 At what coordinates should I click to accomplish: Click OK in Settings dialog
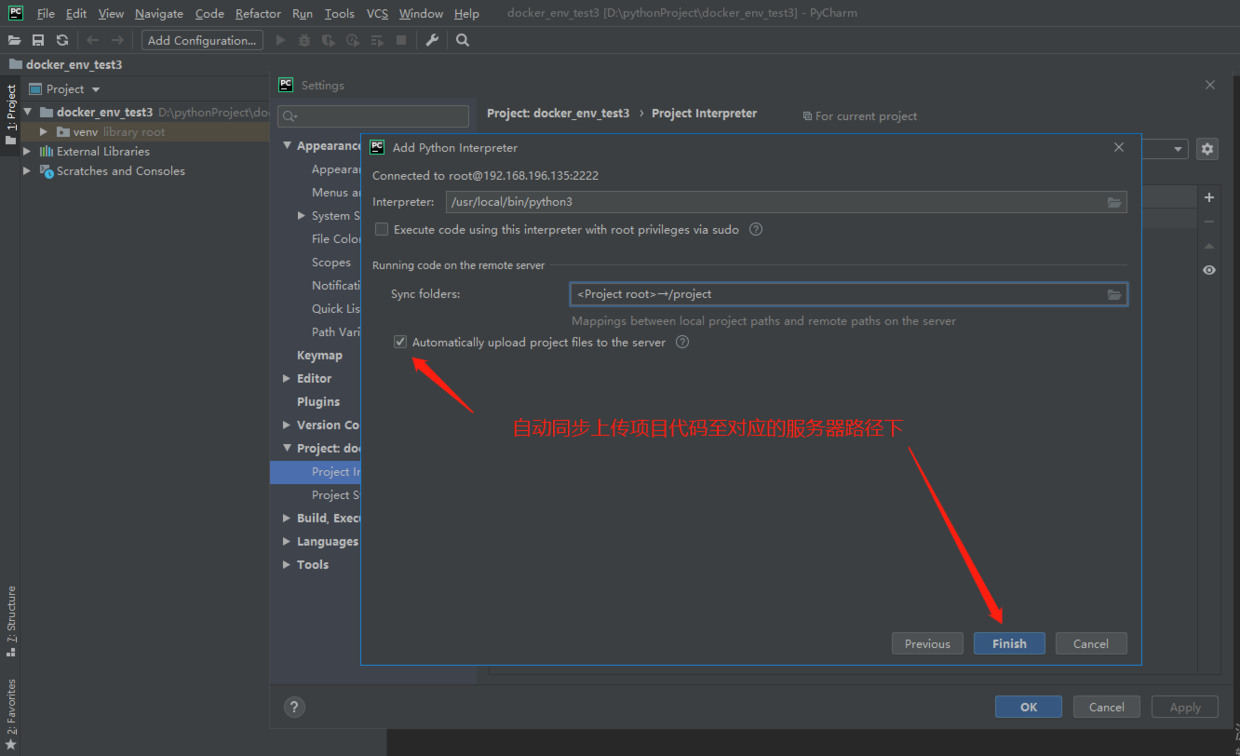tap(1028, 707)
